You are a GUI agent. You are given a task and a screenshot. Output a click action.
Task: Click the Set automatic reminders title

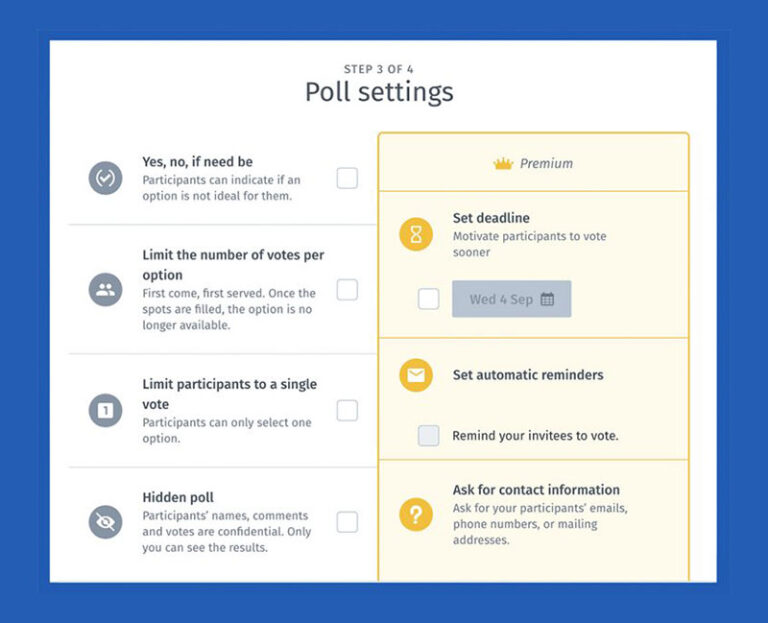tap(528, 375)
